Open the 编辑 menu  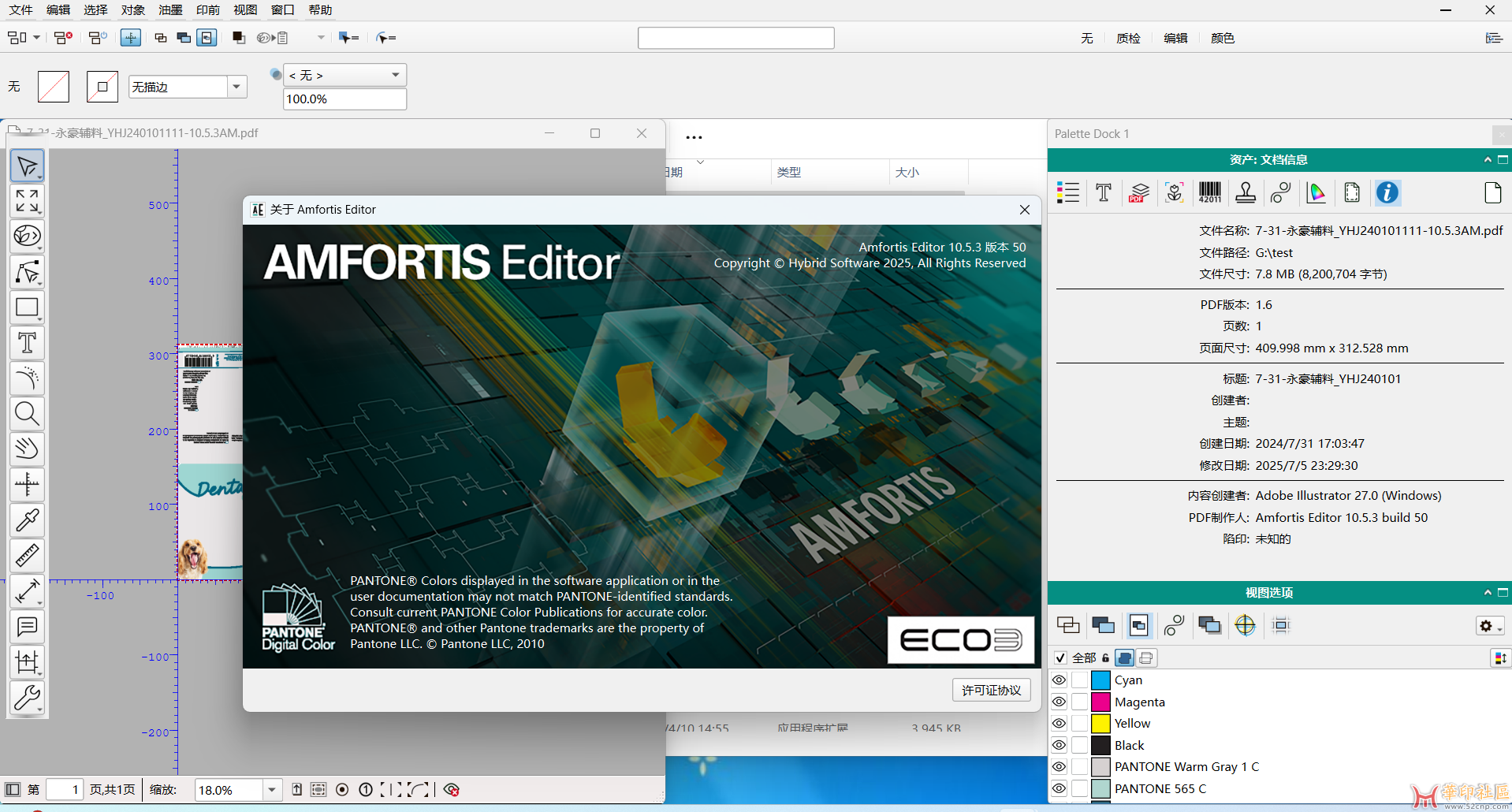58,9
